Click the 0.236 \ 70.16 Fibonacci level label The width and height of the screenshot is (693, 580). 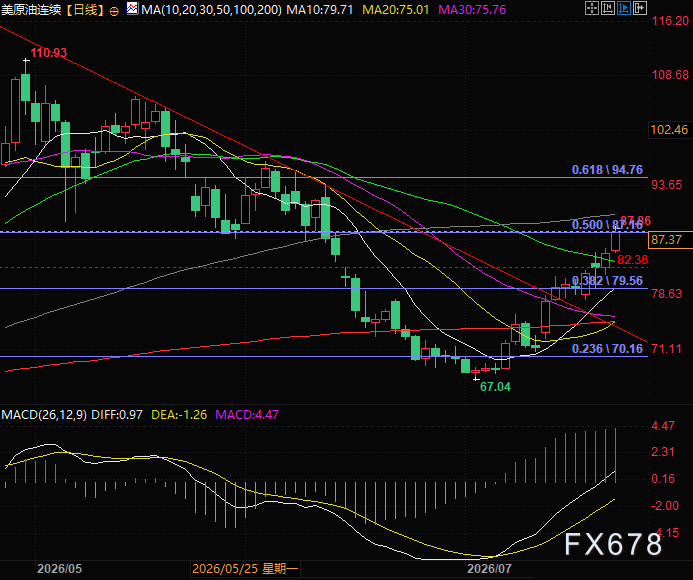click(607, 349)
